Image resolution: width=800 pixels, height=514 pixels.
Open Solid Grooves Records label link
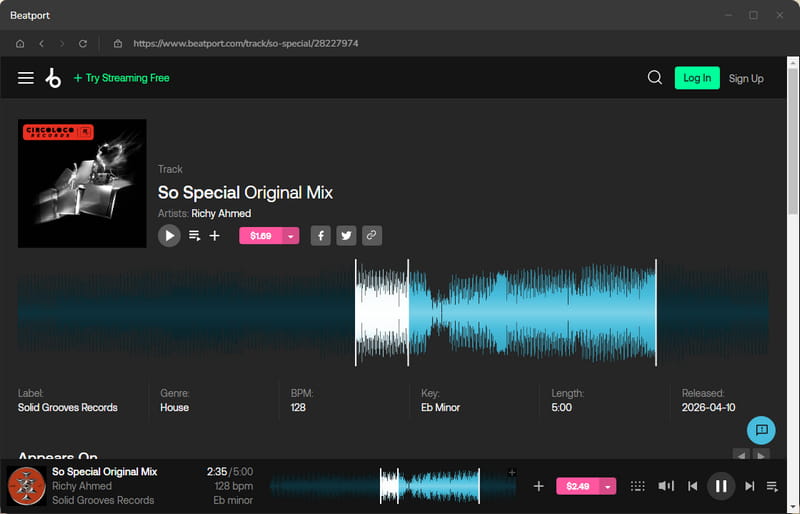pos(68,407)
